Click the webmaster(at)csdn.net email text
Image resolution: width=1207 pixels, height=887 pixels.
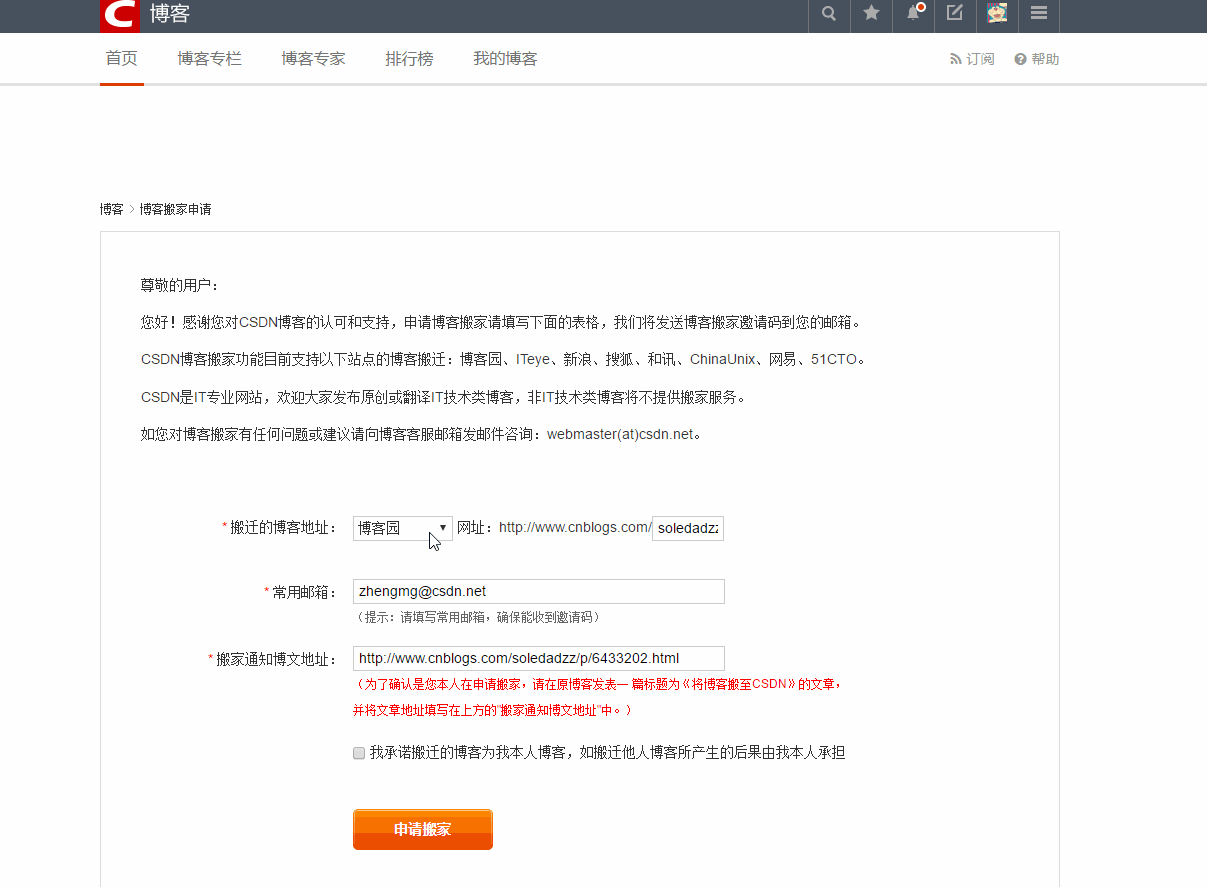pos(620,434)
